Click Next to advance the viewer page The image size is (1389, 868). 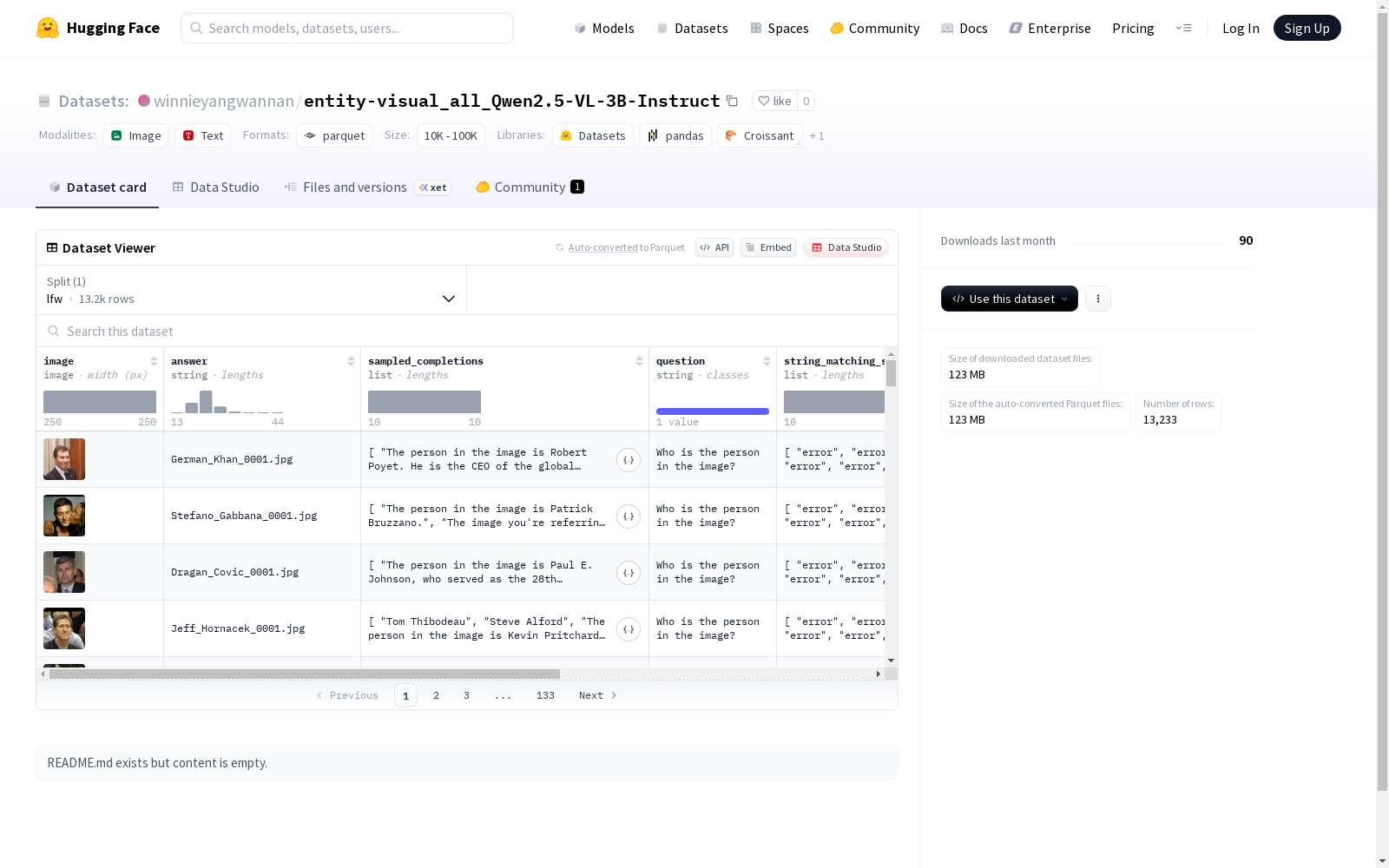pos(598,695)
